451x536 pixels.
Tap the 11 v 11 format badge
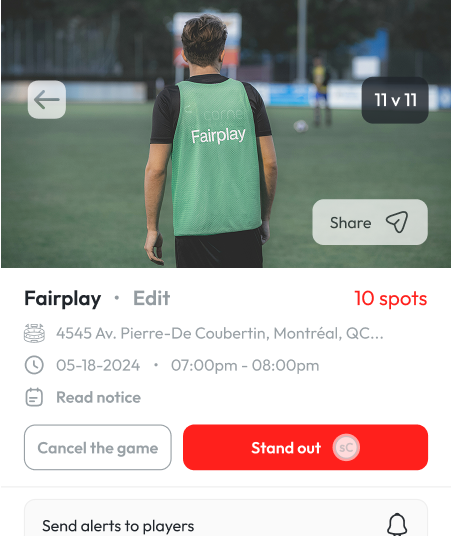tap(395, 100)
